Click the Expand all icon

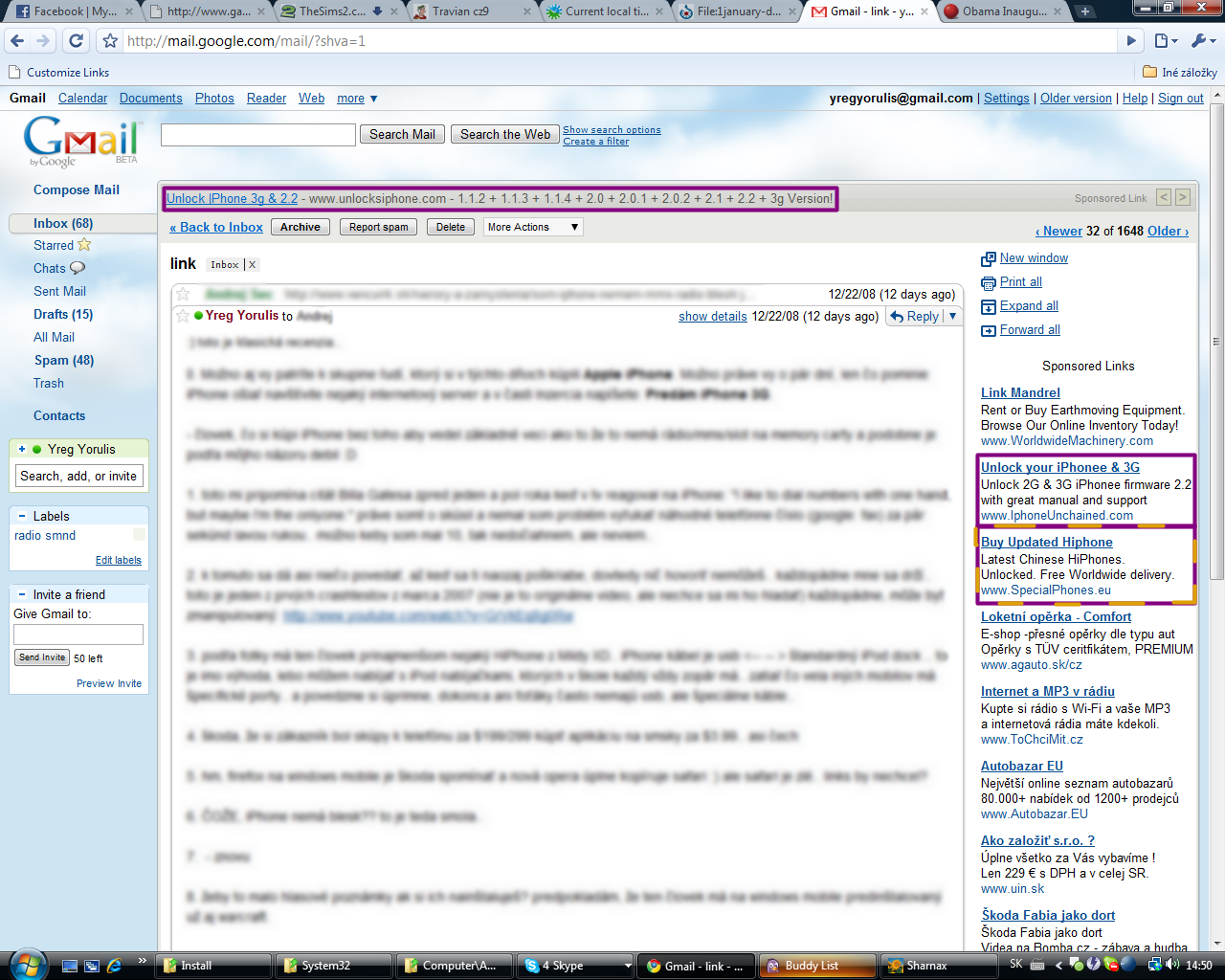pos(989,306)
